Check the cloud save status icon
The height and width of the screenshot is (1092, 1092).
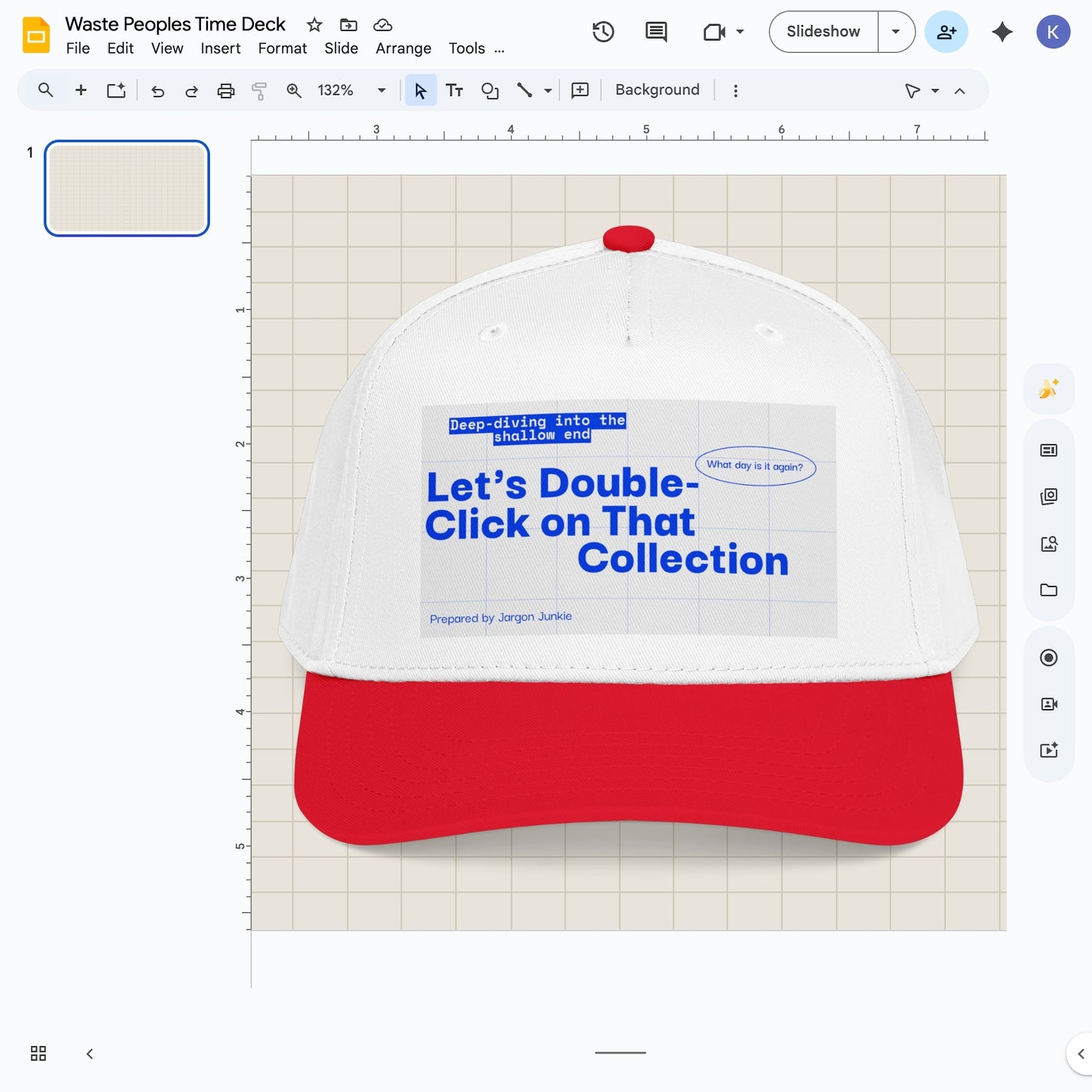click(x=383, y=25)
